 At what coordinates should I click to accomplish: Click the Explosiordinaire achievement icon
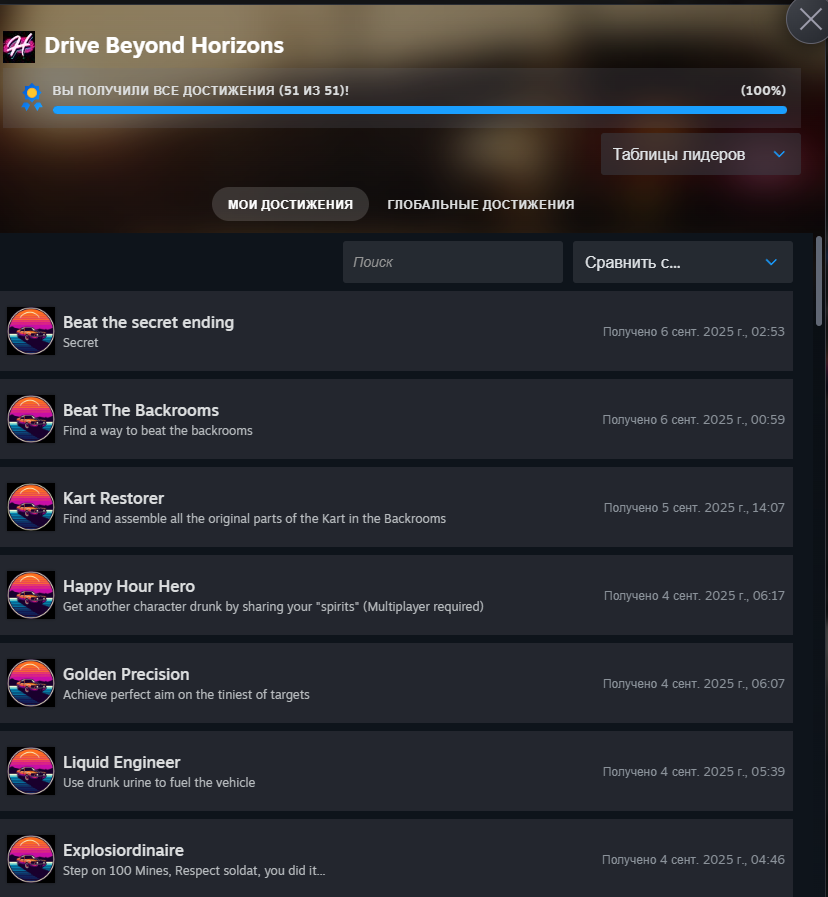click(x=31, y=859)
